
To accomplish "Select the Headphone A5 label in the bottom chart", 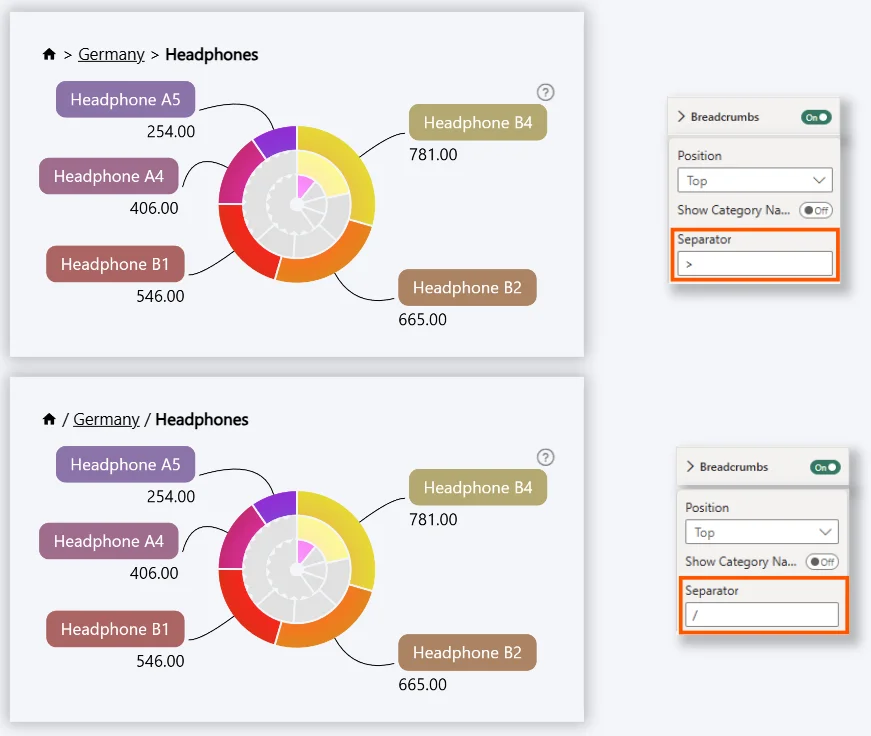I will [x=125, y=465].
